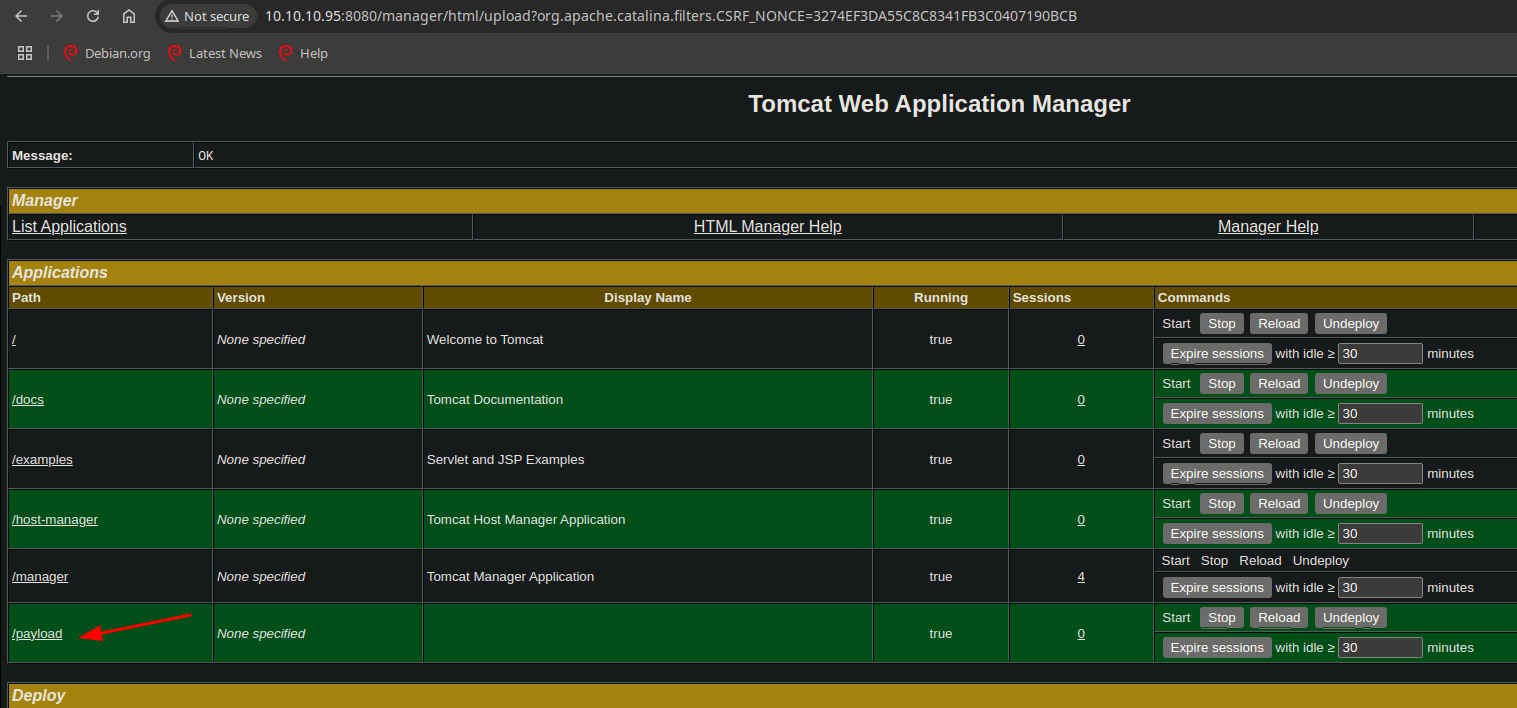Expire sessions for /examples

[1217, 473]
